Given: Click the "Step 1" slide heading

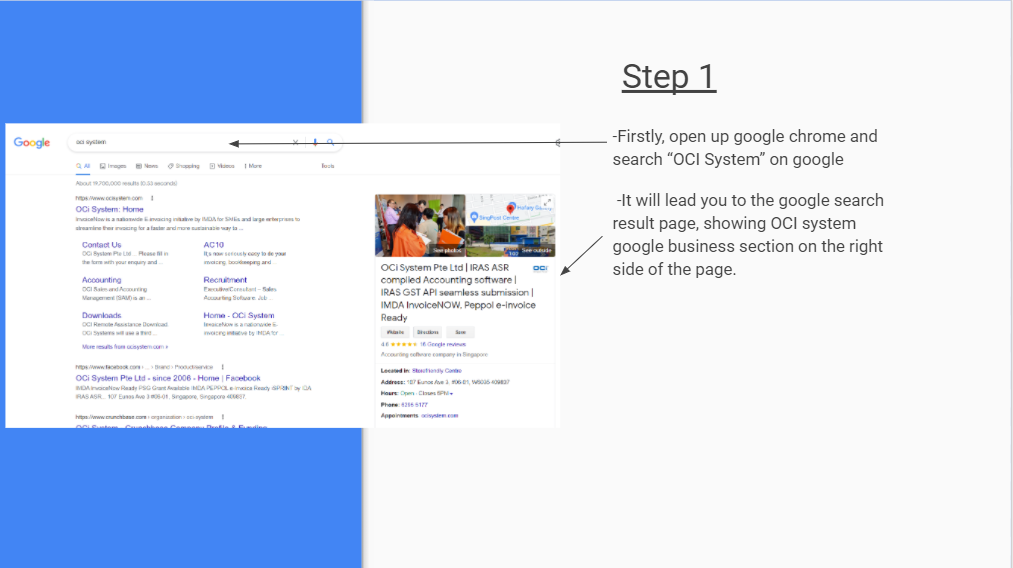Looking at the screenshot, I should pos(669,77).
